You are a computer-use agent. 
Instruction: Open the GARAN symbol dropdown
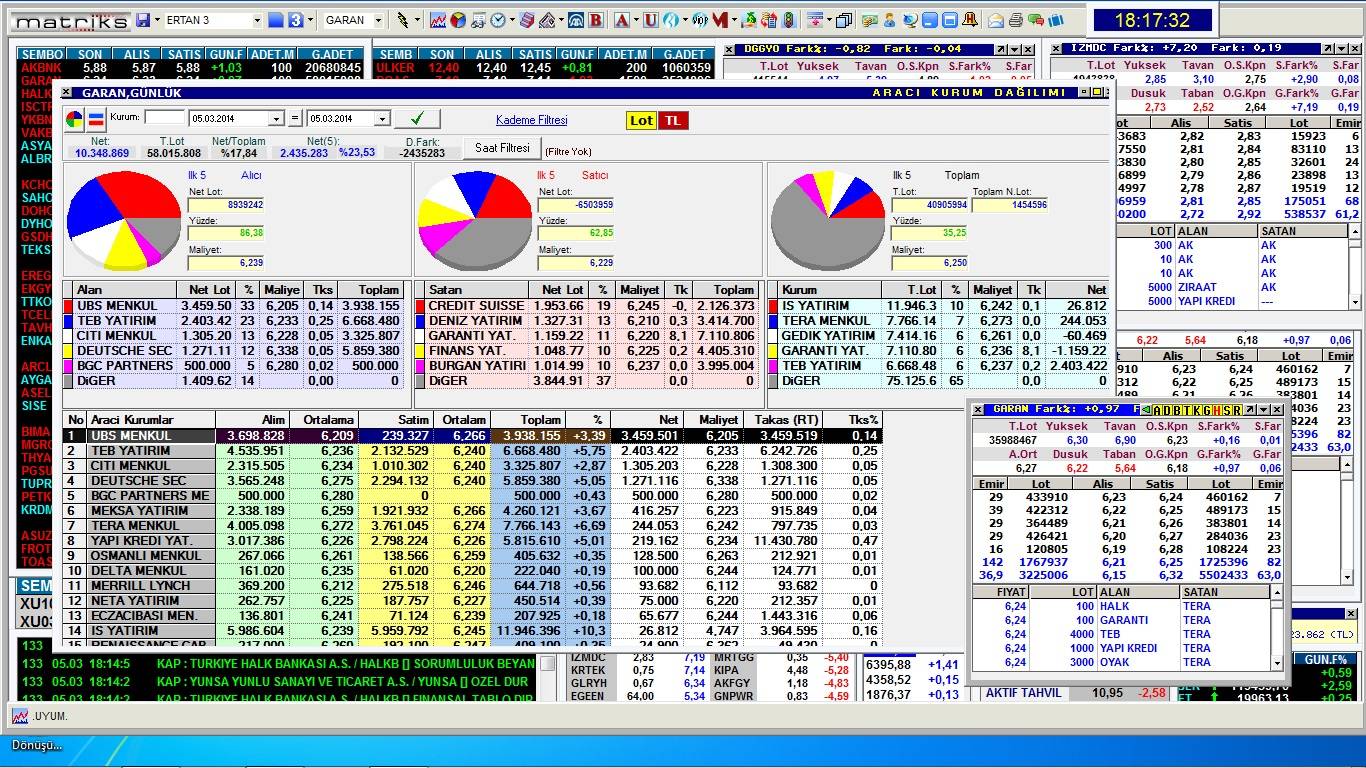[378, 20]
